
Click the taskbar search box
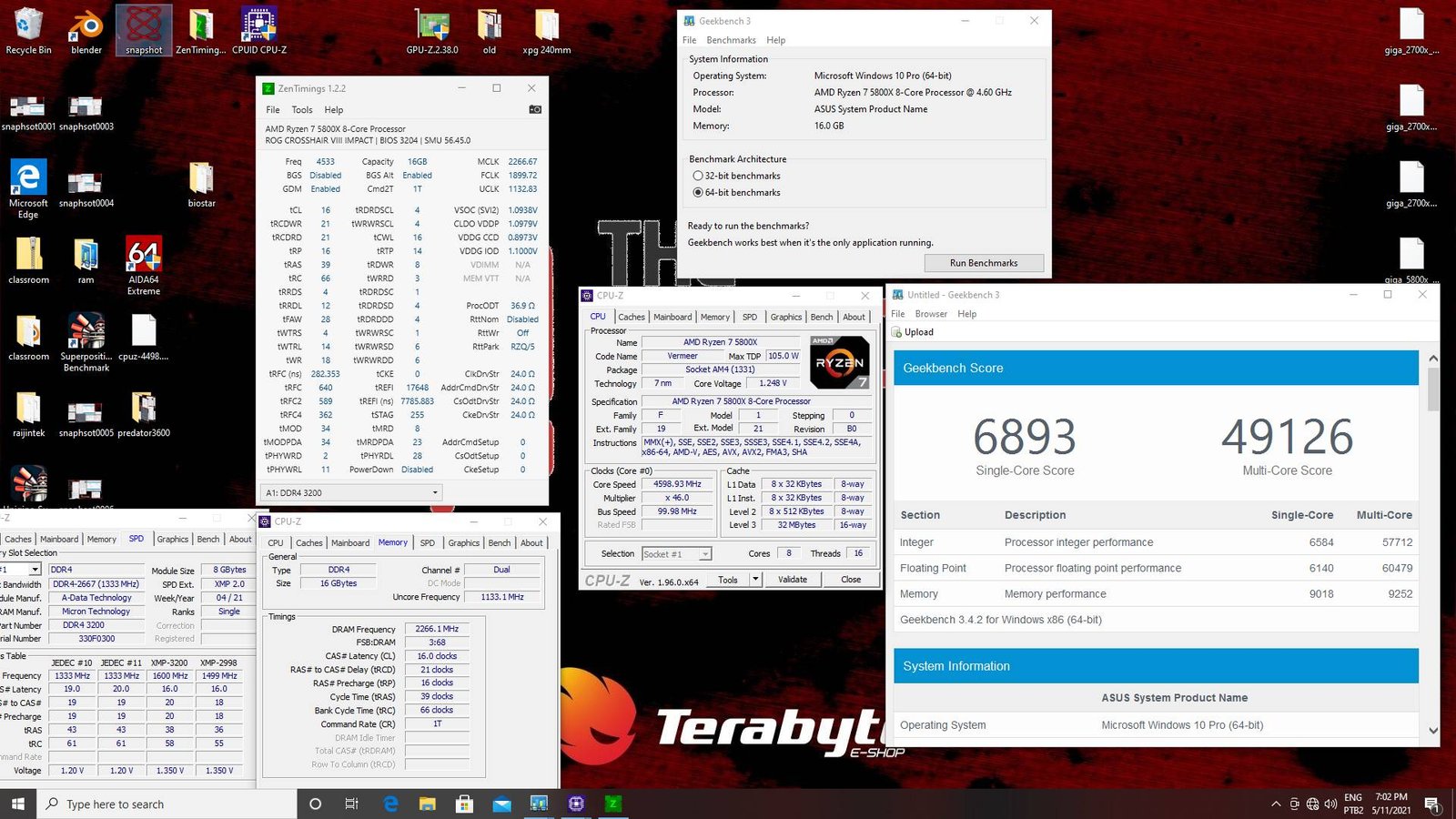(x=167, y=804)
